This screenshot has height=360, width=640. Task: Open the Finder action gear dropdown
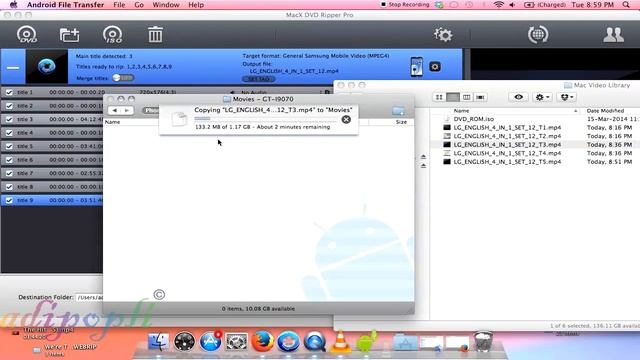click(x=542, y=97)
